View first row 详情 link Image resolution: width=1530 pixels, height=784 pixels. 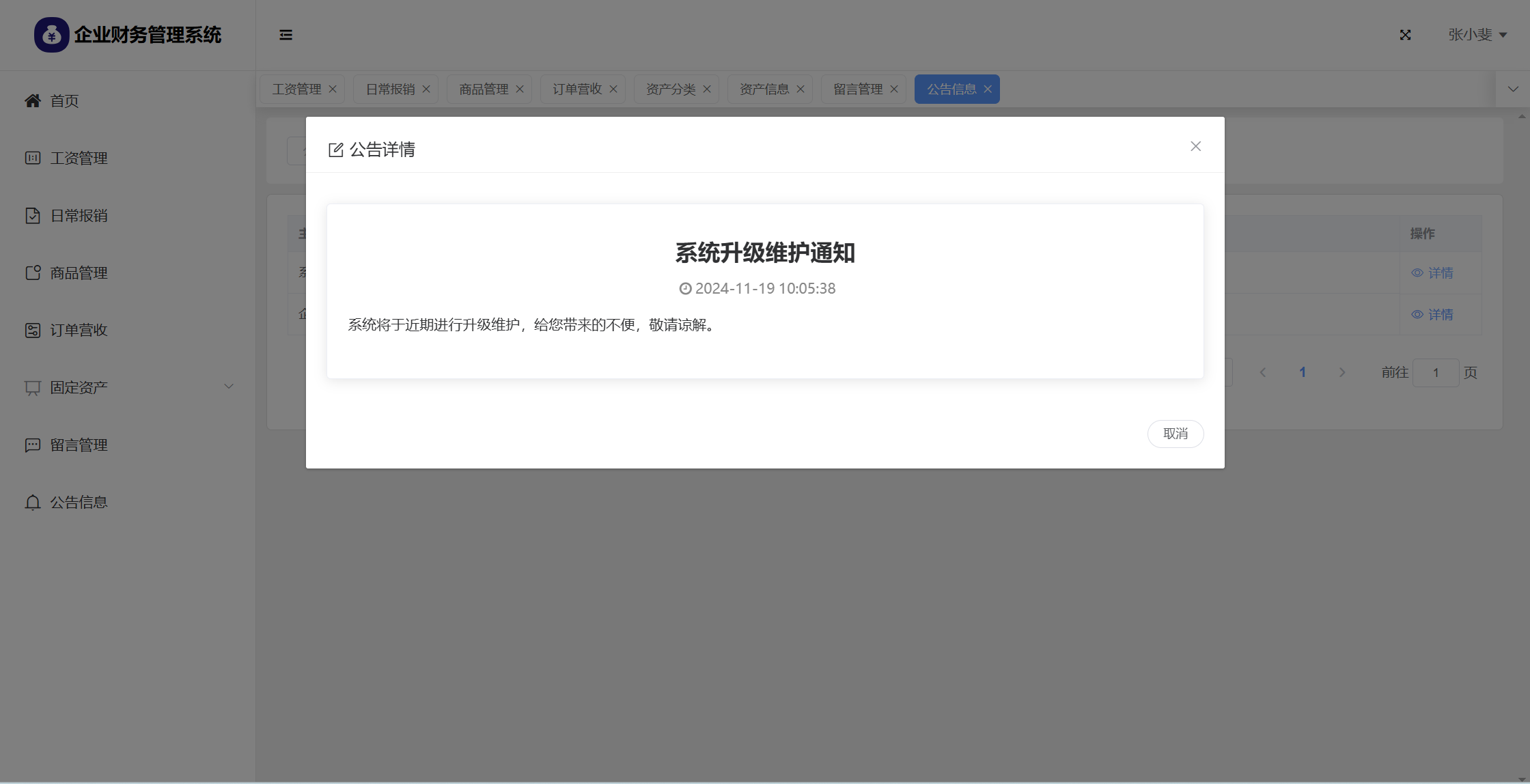[1432, 273]
